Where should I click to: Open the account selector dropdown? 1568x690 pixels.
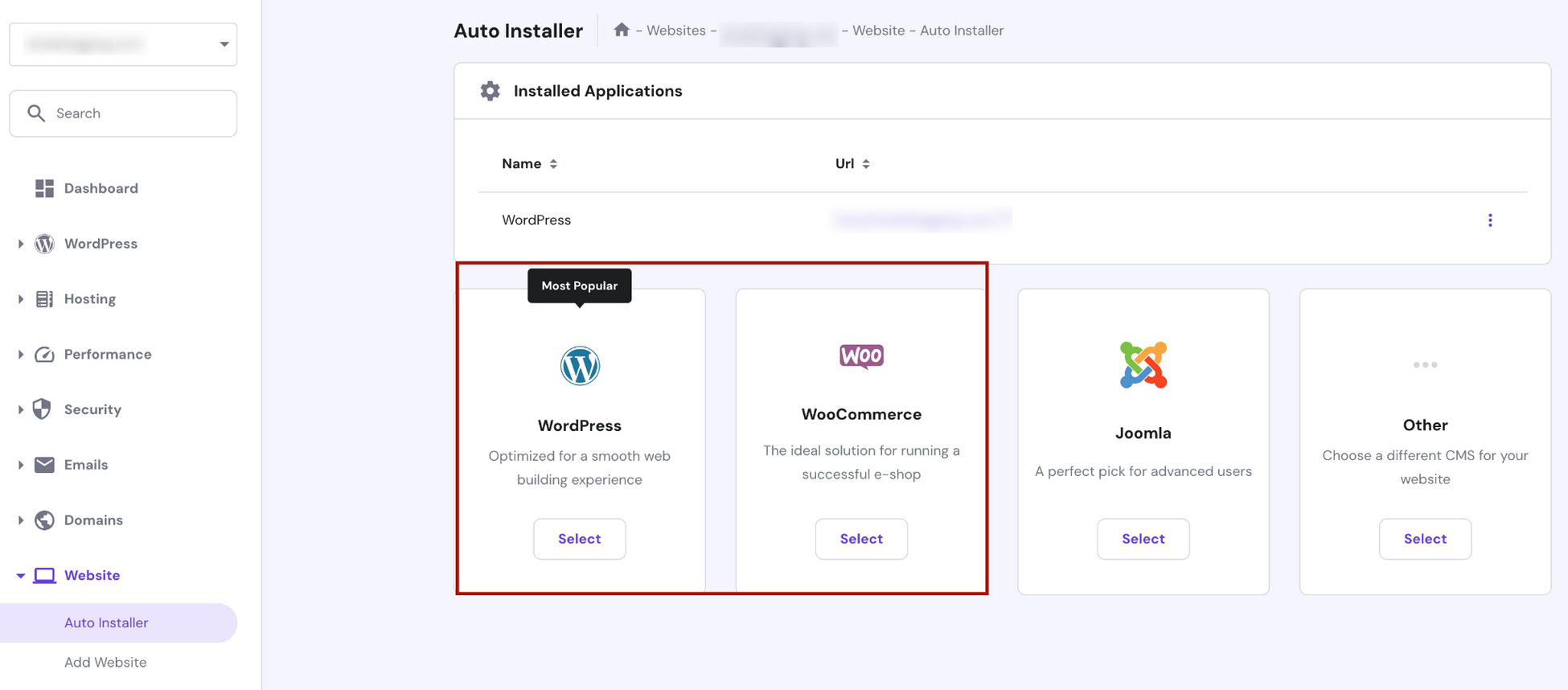tap(123, 44)
